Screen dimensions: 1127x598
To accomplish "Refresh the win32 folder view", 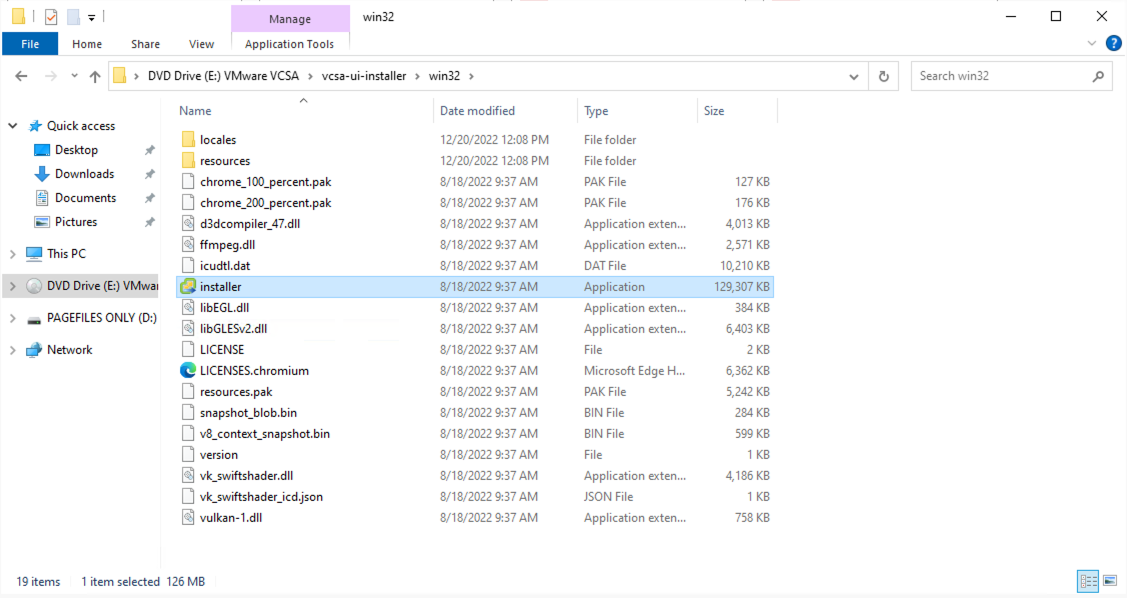I will (883, 76).
